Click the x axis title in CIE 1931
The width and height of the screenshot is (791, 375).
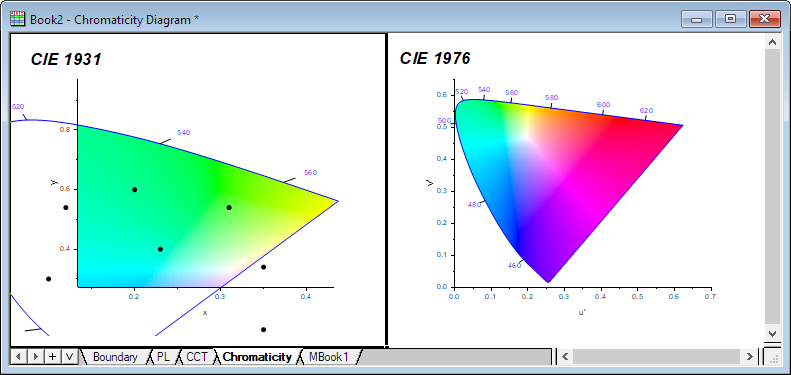click(205, 313)
